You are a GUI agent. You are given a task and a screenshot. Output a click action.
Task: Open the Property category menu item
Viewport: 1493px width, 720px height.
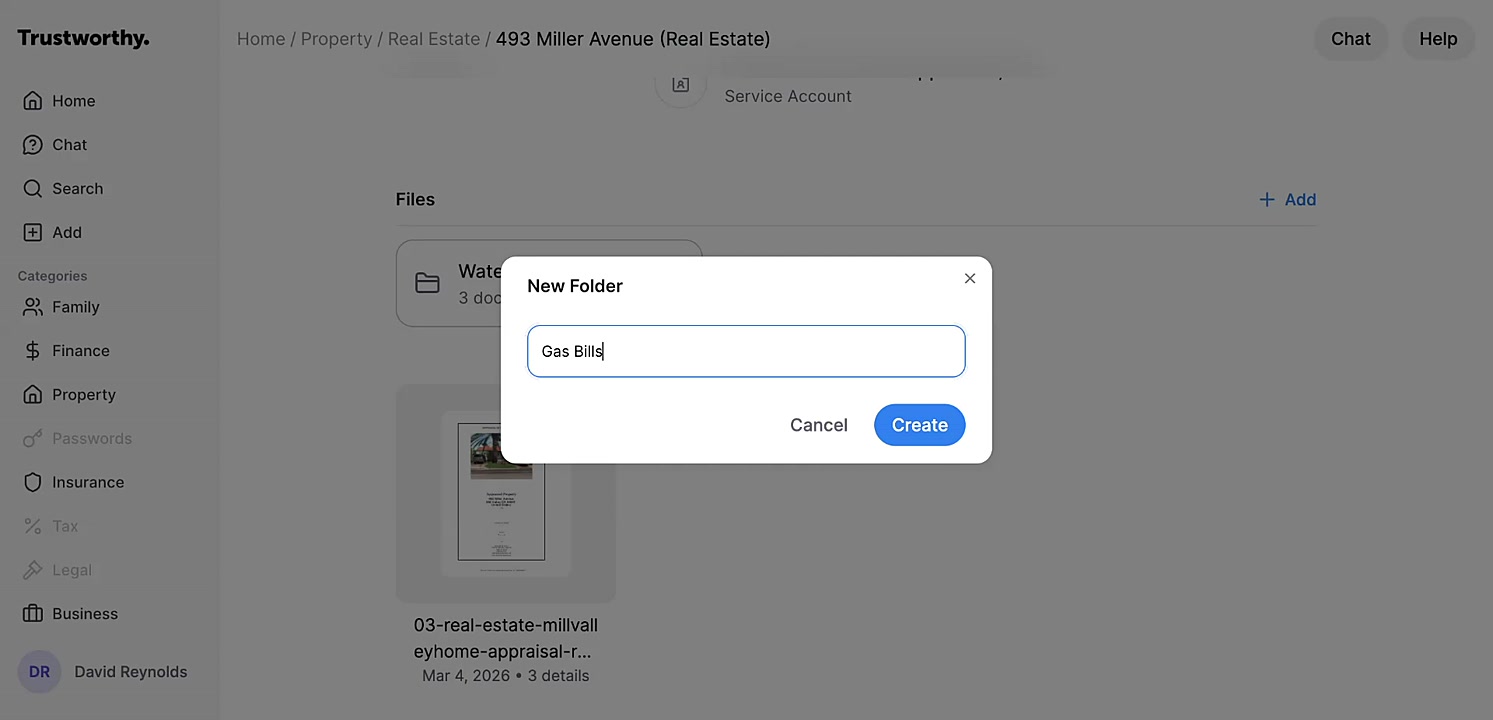click(x=83, y=395)
